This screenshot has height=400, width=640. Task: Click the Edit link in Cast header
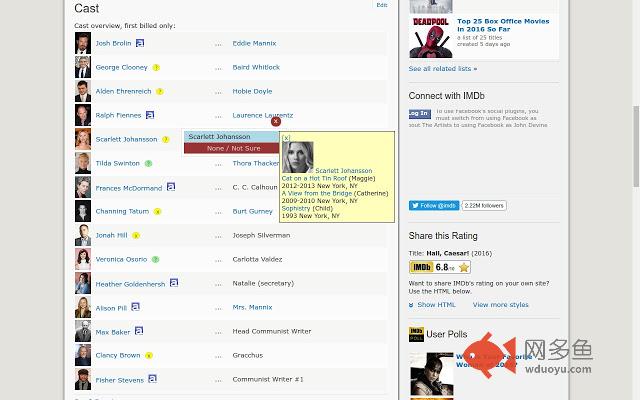(x=382, y=5)
